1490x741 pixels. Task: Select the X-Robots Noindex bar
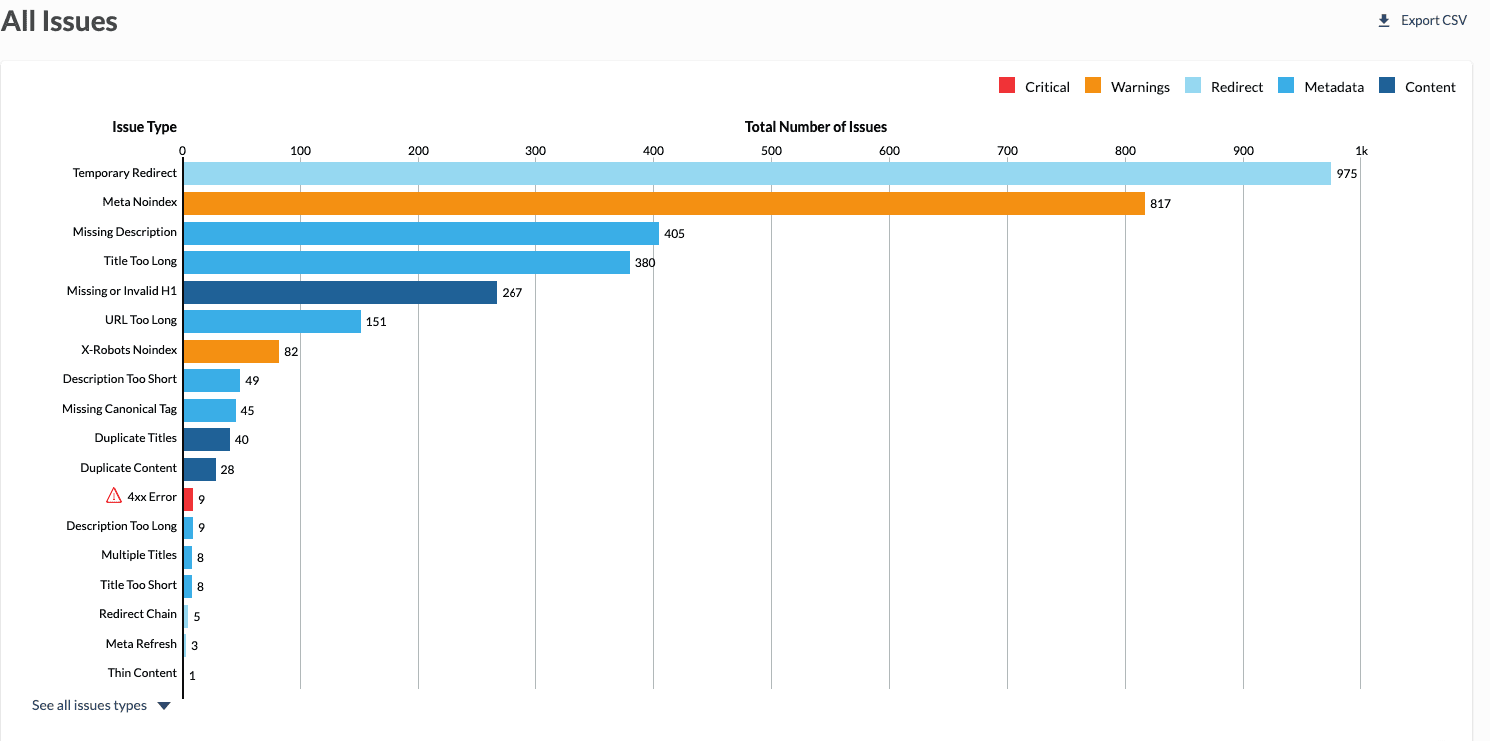(231, 351)
